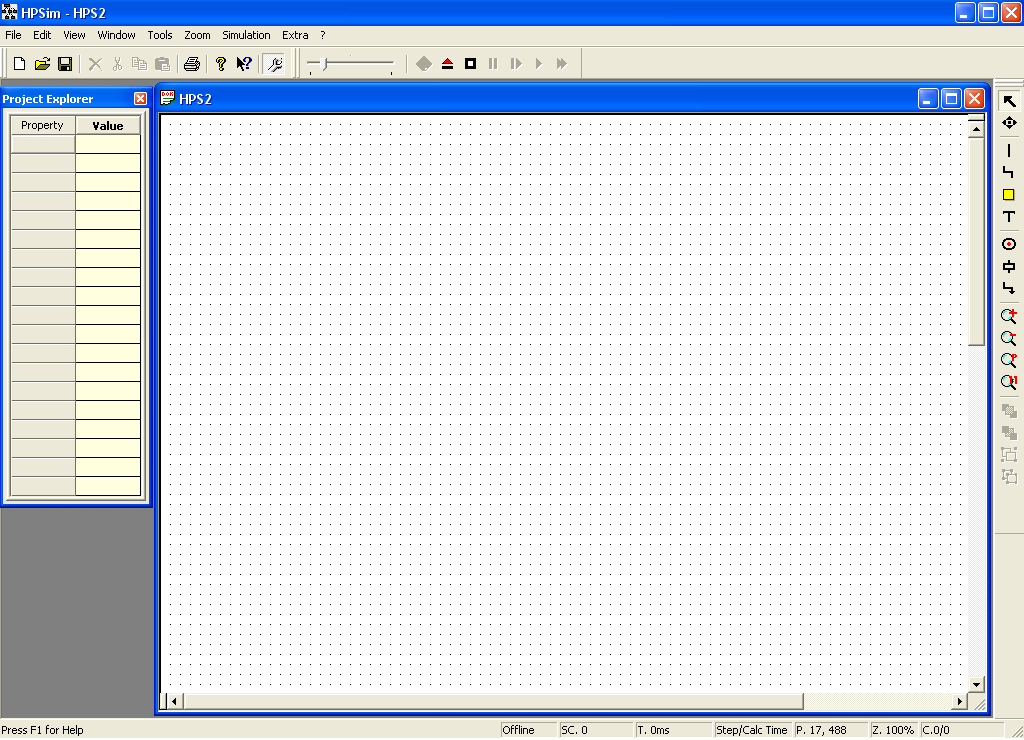
Task: Click the copy icon in the toolbar
Action: click(139, 63)
